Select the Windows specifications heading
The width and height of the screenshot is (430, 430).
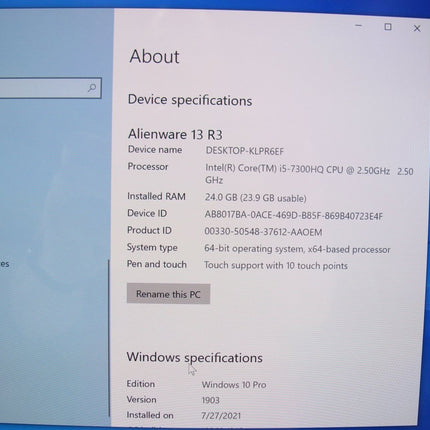(x=194, y=358)
